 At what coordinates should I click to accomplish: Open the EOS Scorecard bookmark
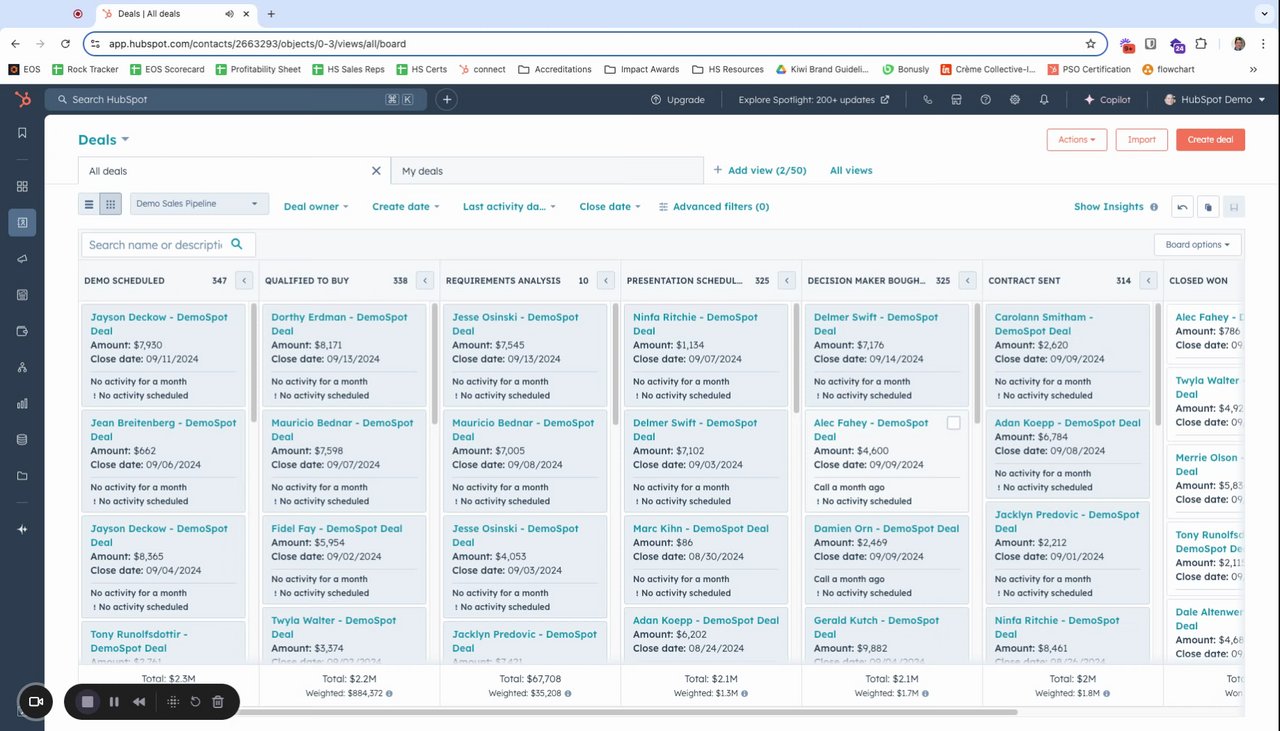coord(167,70)
